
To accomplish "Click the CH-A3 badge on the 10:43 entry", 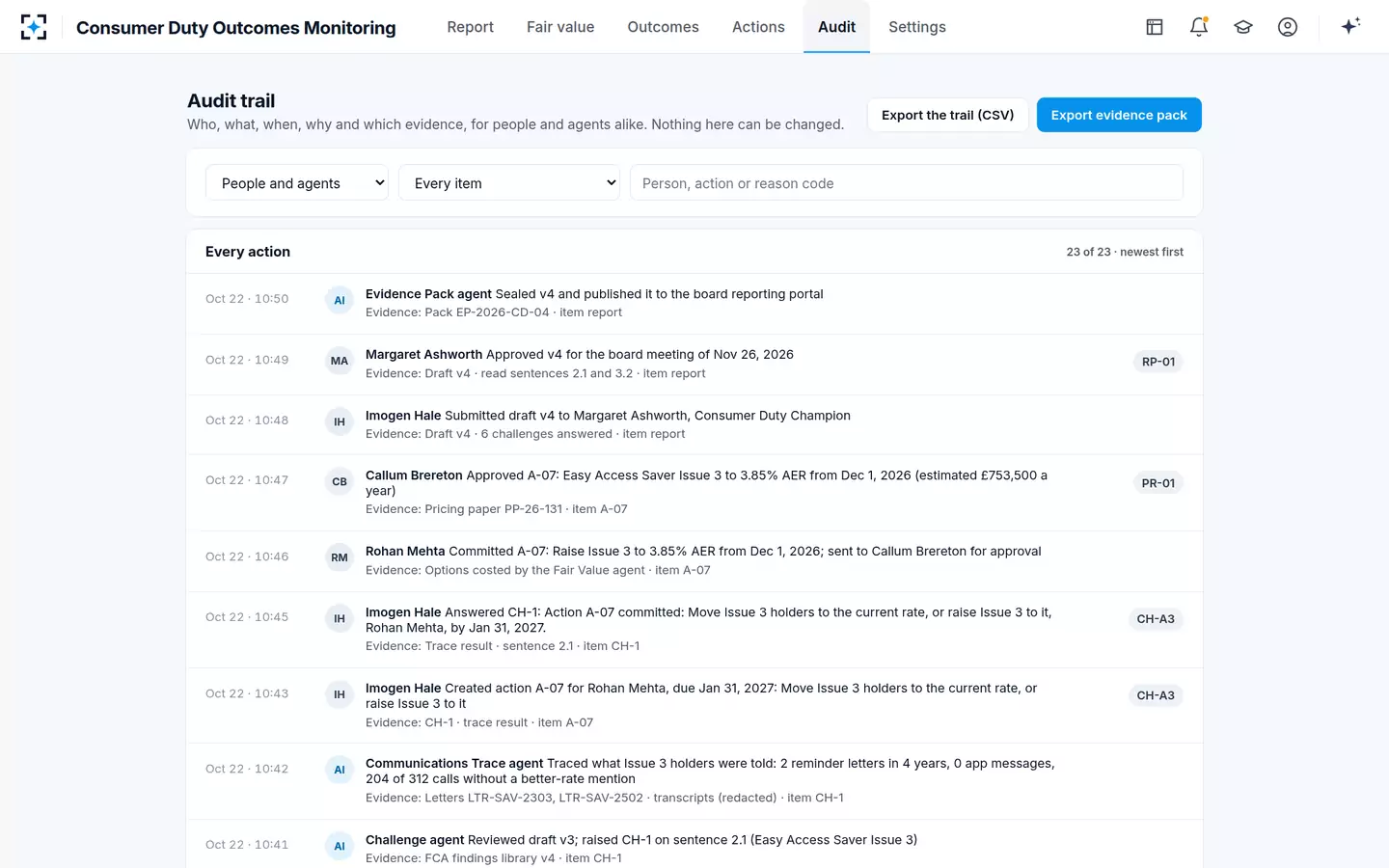I will [1156, 695].
